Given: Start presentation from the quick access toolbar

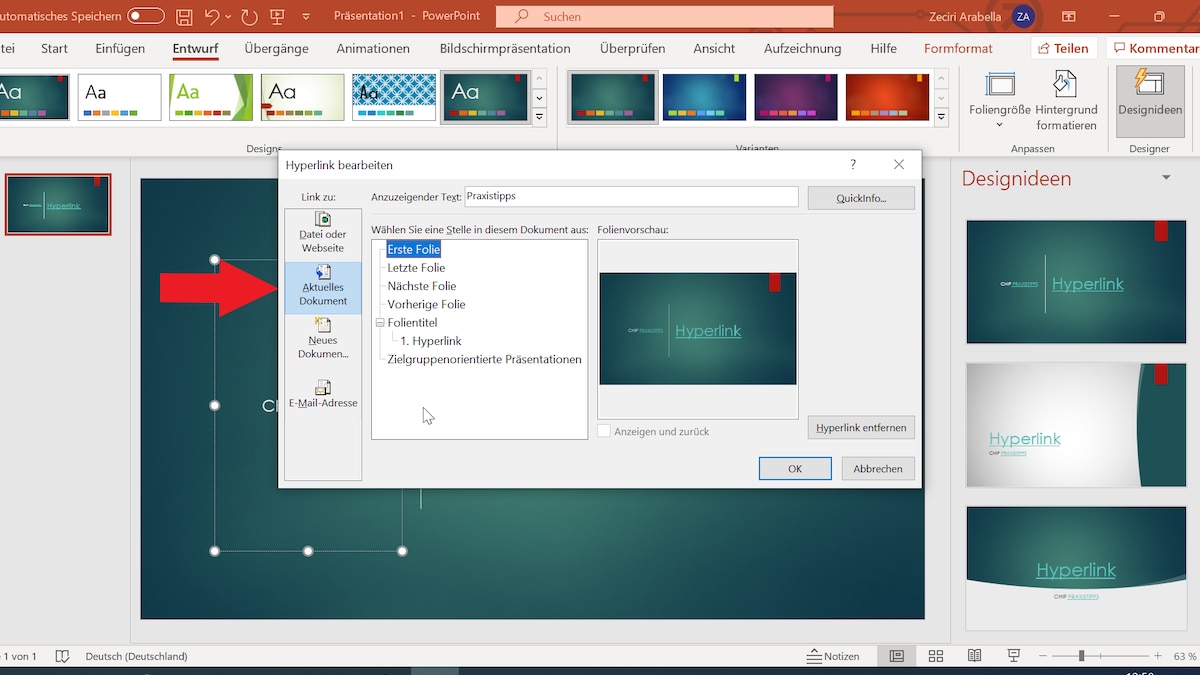Looking at the screenshot, I should coord(276,16).
